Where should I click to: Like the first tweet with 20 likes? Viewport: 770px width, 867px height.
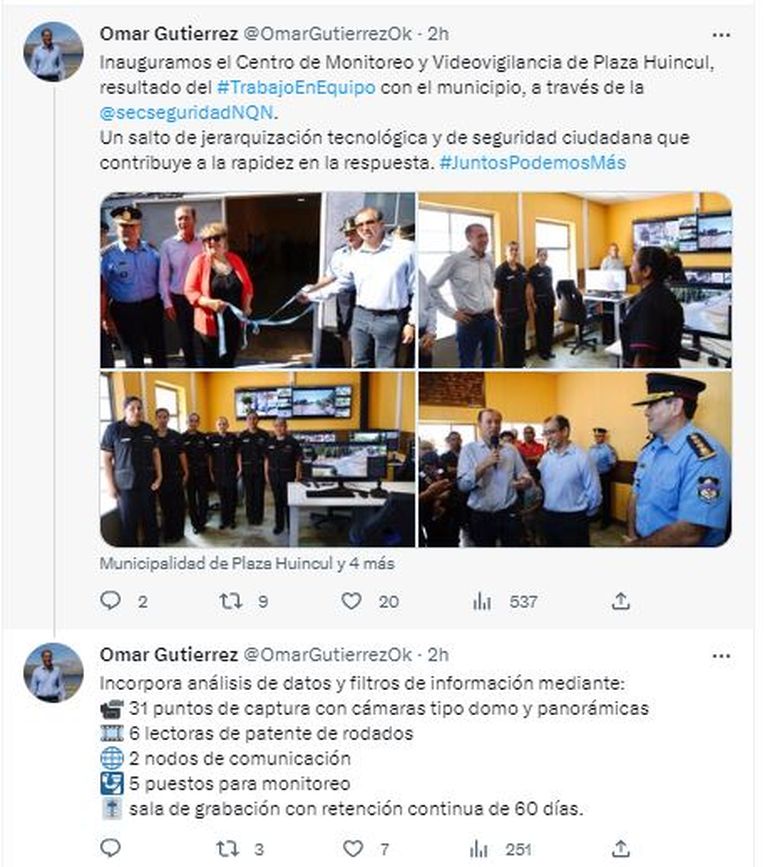point(351,600)
